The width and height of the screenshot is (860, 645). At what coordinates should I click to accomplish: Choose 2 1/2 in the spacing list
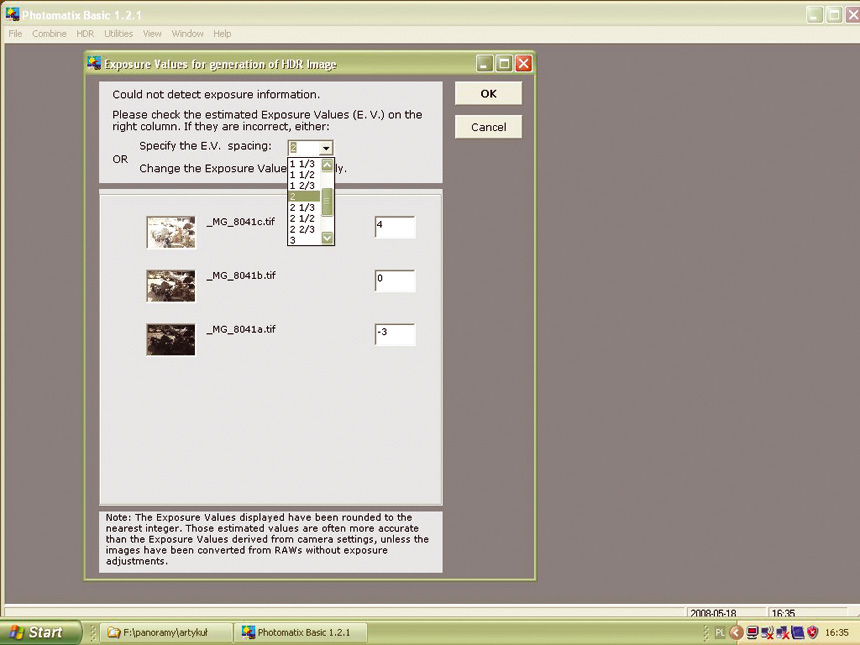point(304,218)
